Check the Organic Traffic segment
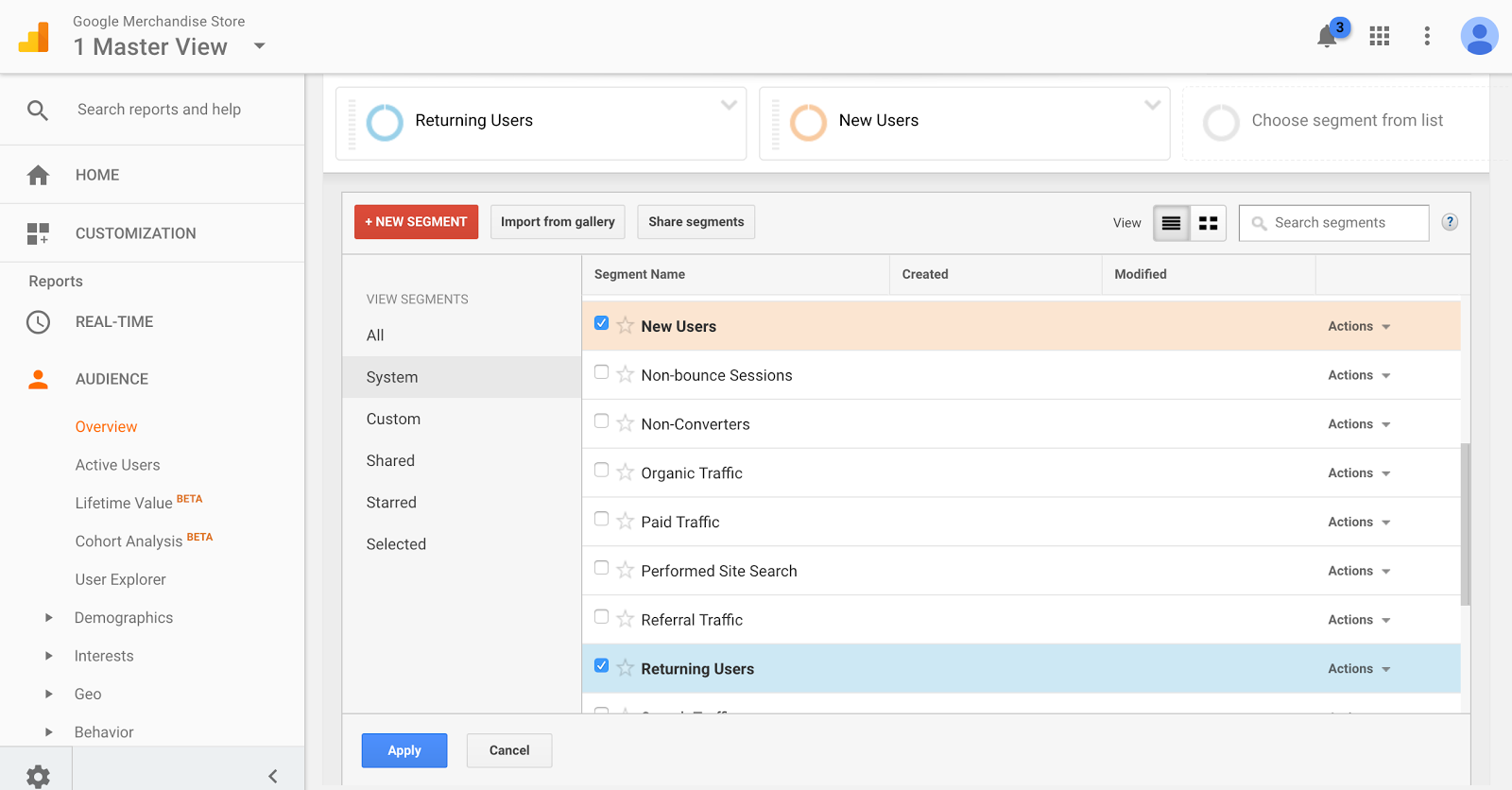The width and height of the screenshot is (1512, 790). pyautogui.click(x=601, y=470)
